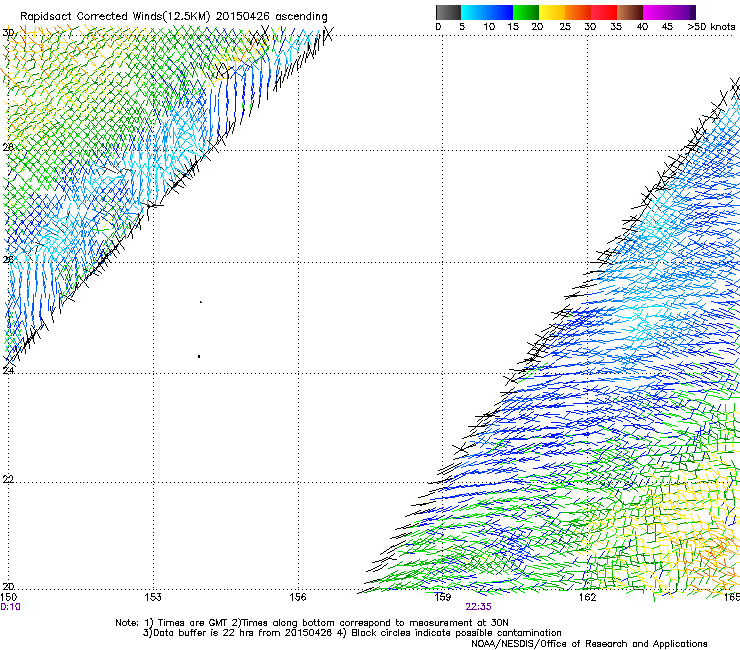Viewport: 740px width, 650px height.
Task: Click the latitude label '22'
Action: click(8, 479)
